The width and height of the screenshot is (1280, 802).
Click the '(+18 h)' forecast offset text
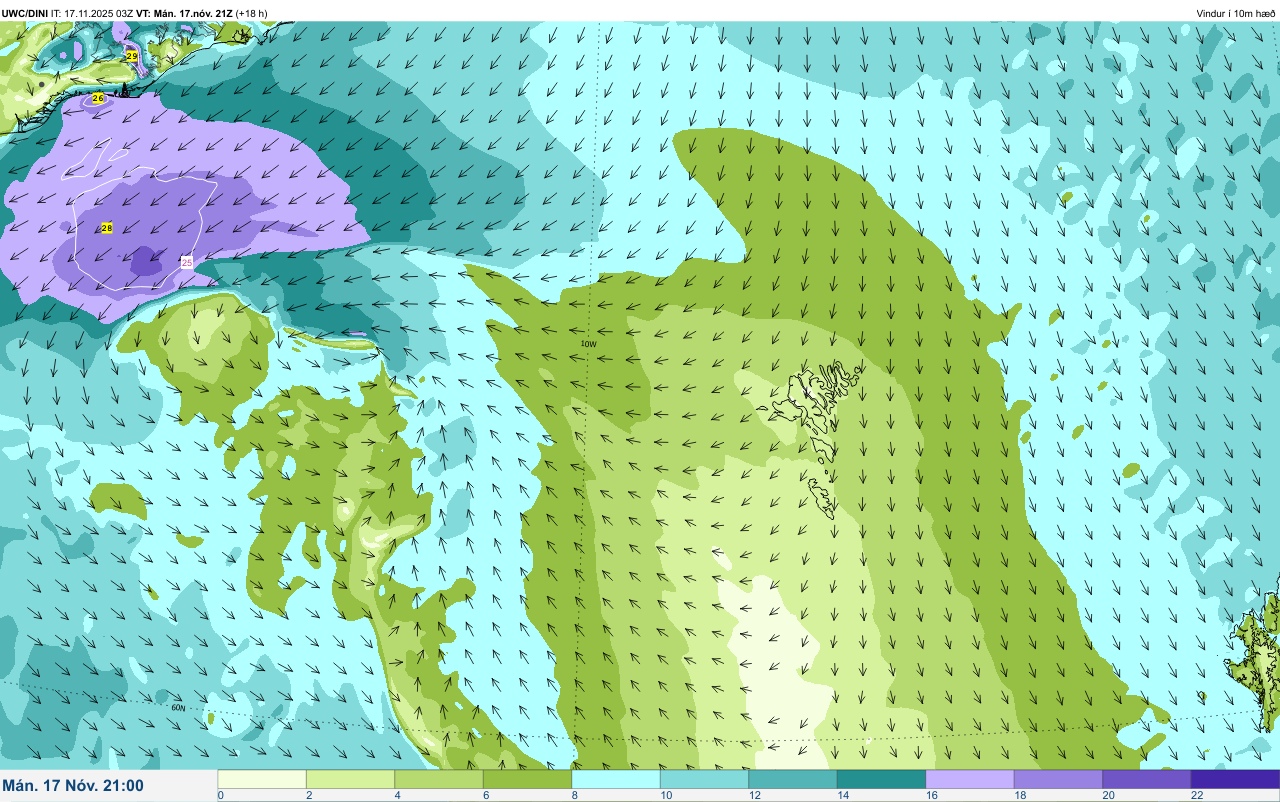[x=251, y=13]
